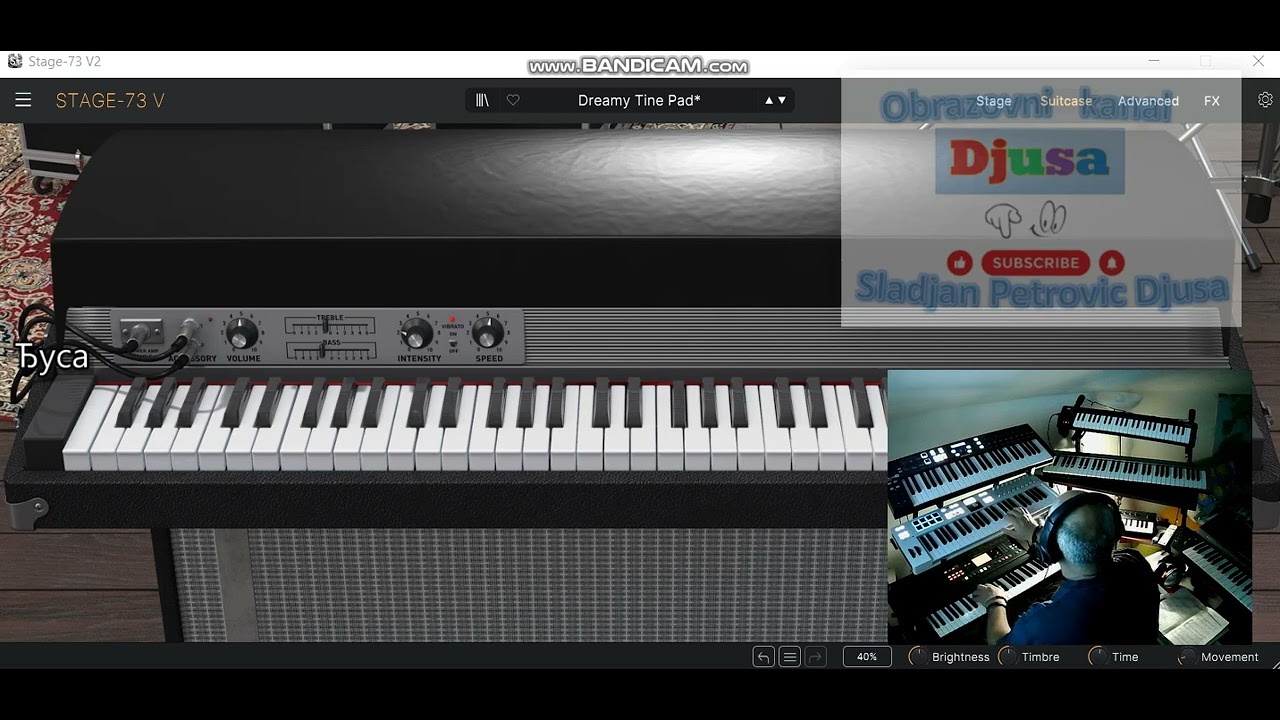Open the Advanced panel tab
This screenshot has height=720, width=1280.
1148,101
